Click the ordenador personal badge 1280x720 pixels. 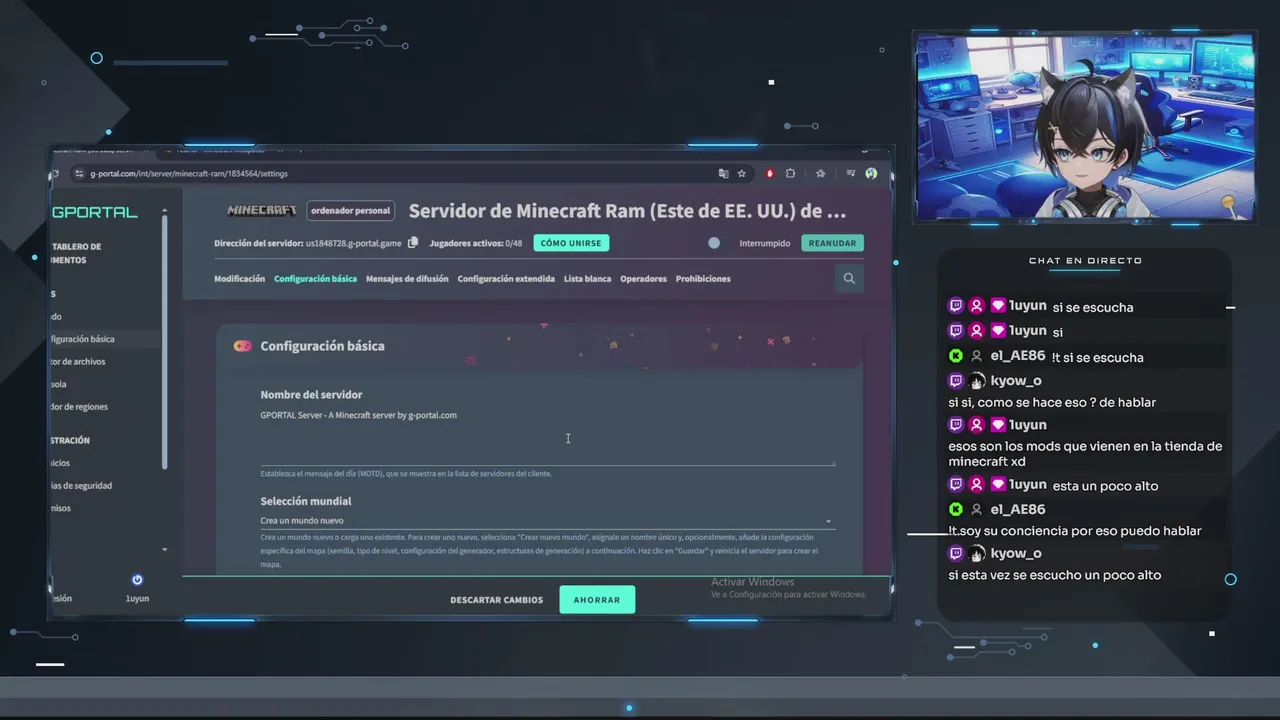pyautogui.click(x=350, y=211)
